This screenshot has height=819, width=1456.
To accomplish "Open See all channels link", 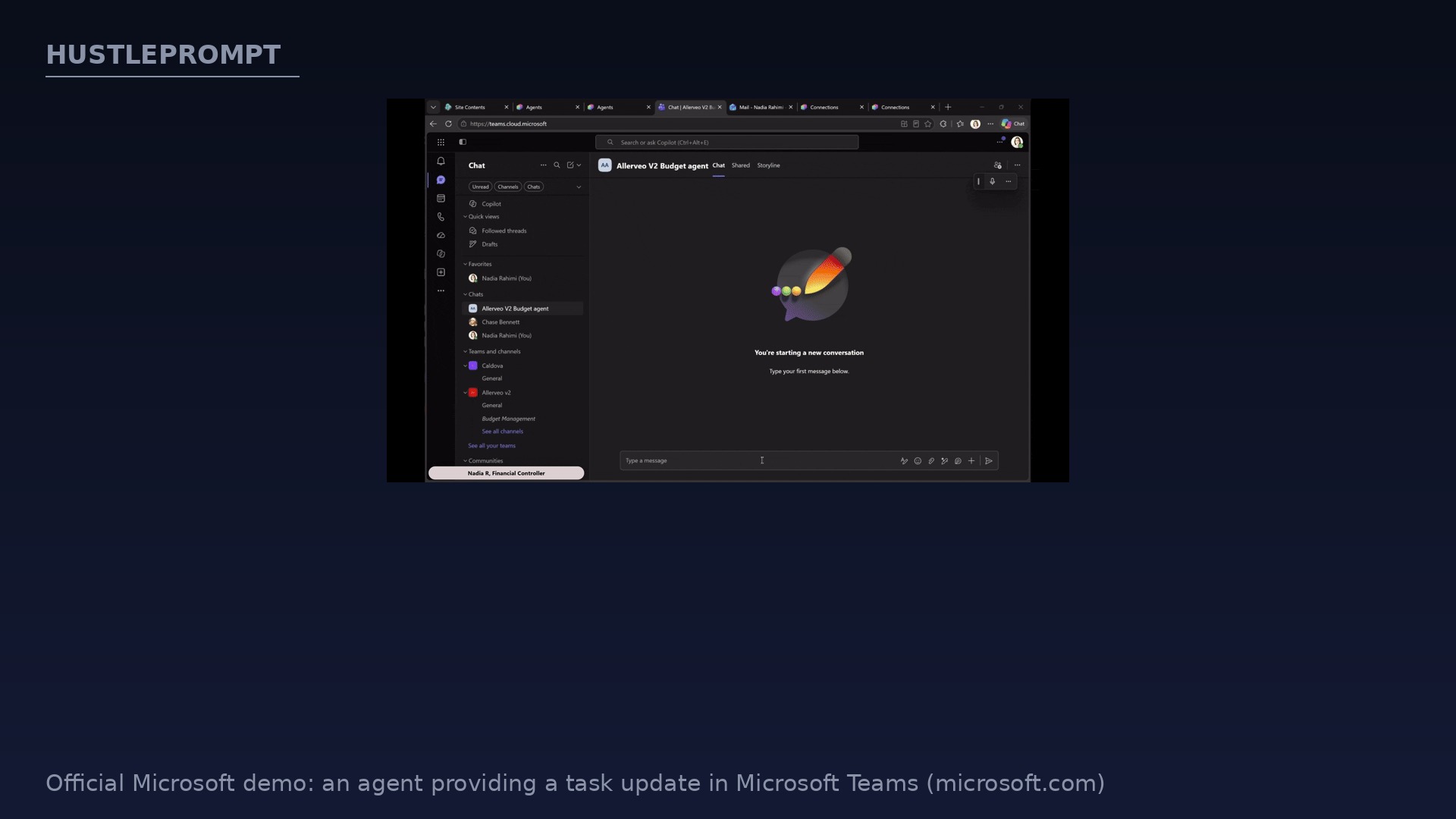I will 503,431.
